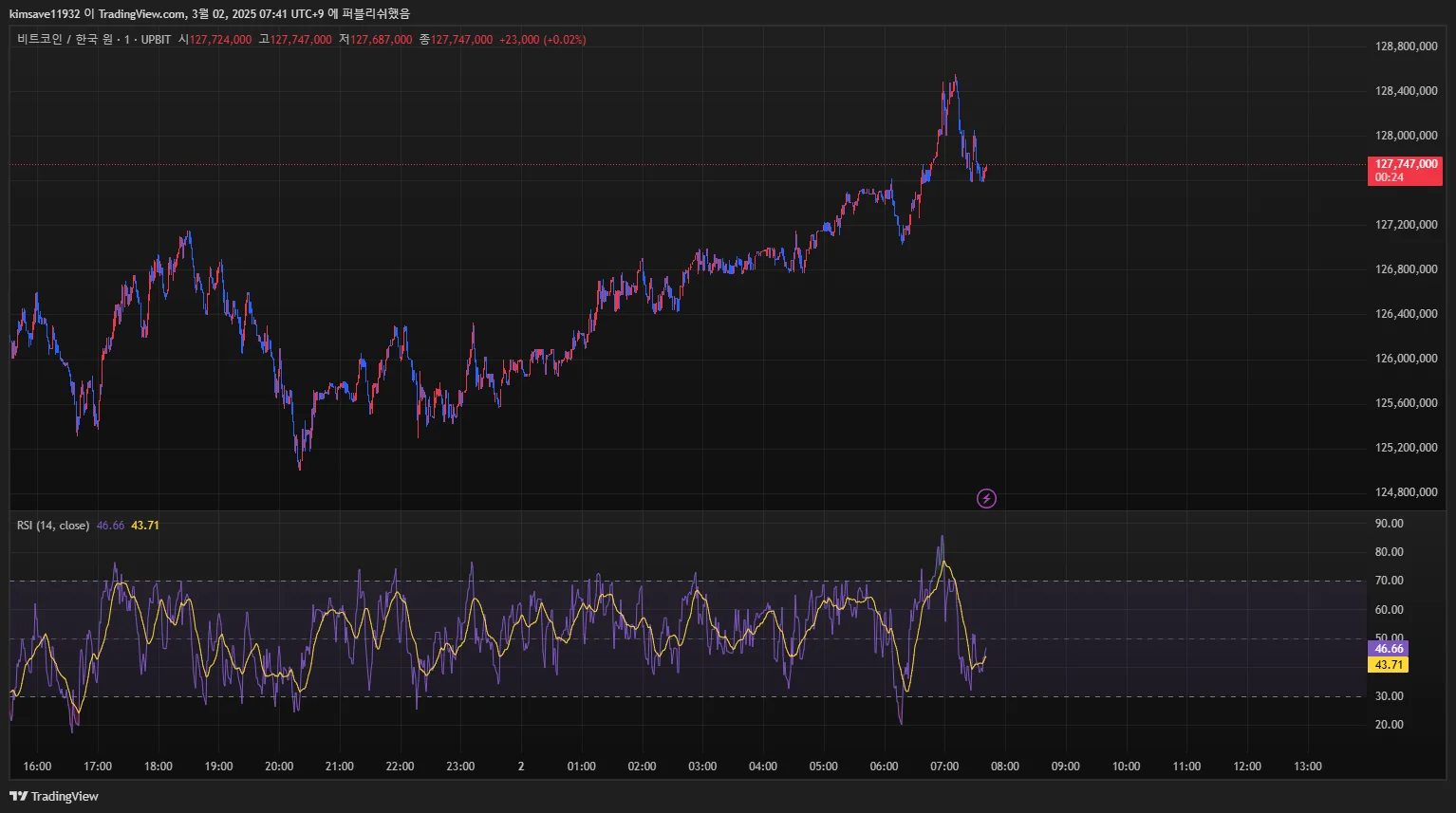Click the +23,000 (+0.02%) change value
The height and width of the screenshot is (813, 1456).
pos(542,40)
